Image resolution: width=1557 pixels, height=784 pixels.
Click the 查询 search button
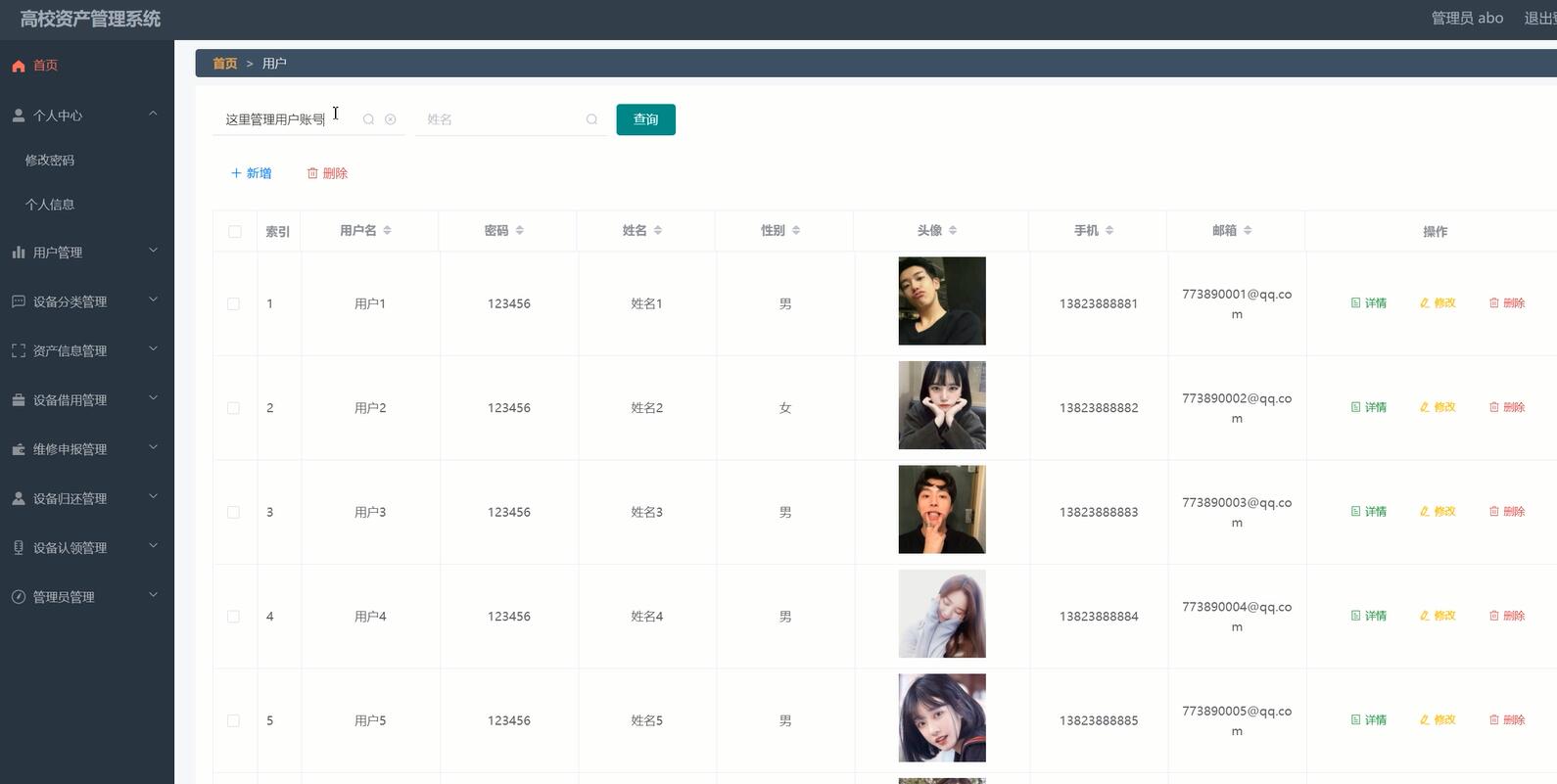645,119
